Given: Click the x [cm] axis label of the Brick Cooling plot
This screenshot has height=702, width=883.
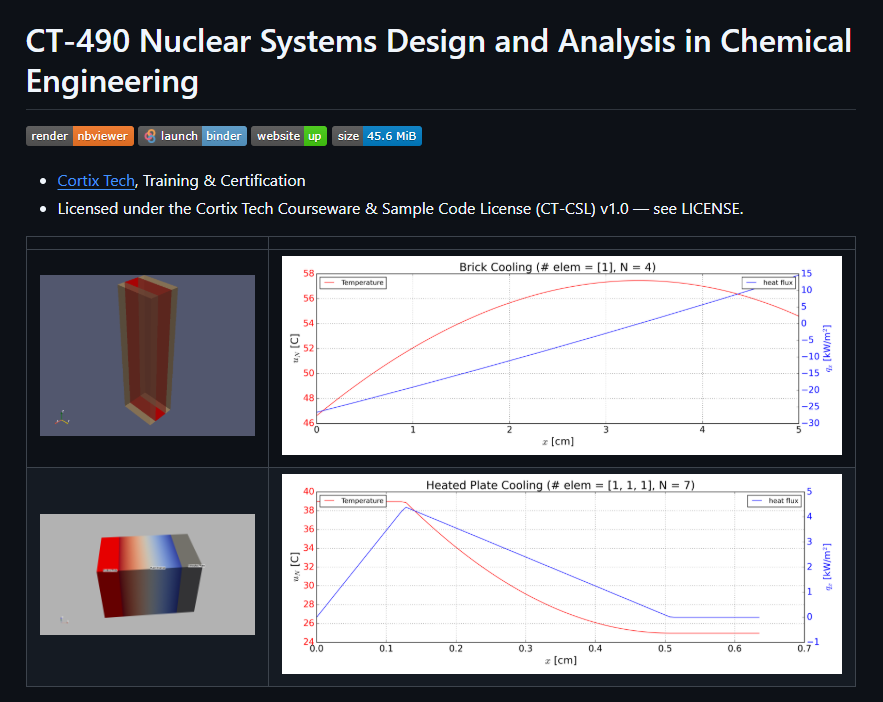Looking at the screenshot, I should (x=557, y=442).
